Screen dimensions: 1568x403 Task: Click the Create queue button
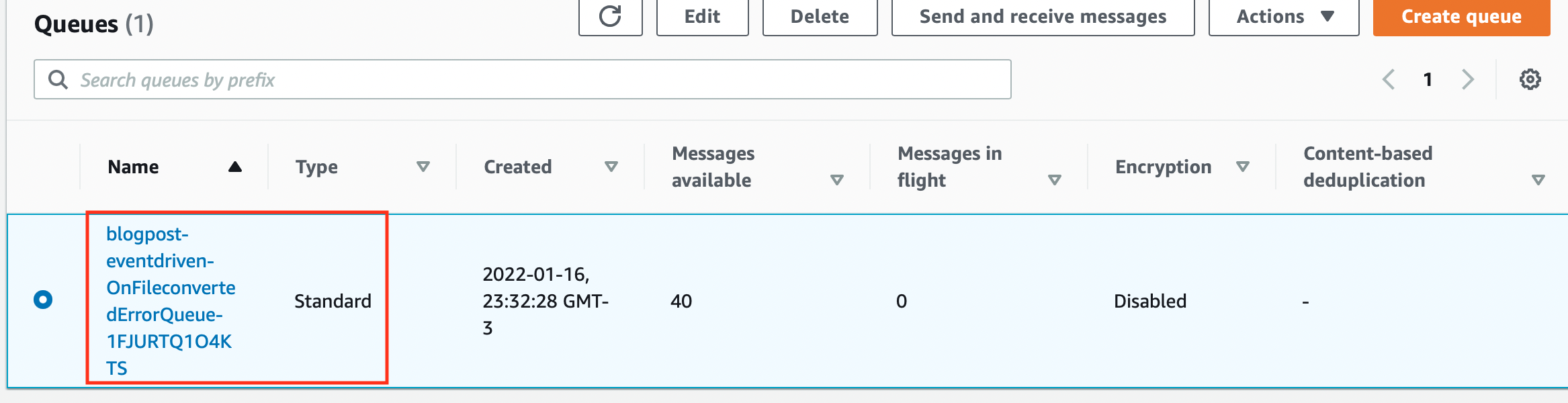click(x=1461, y=17)
